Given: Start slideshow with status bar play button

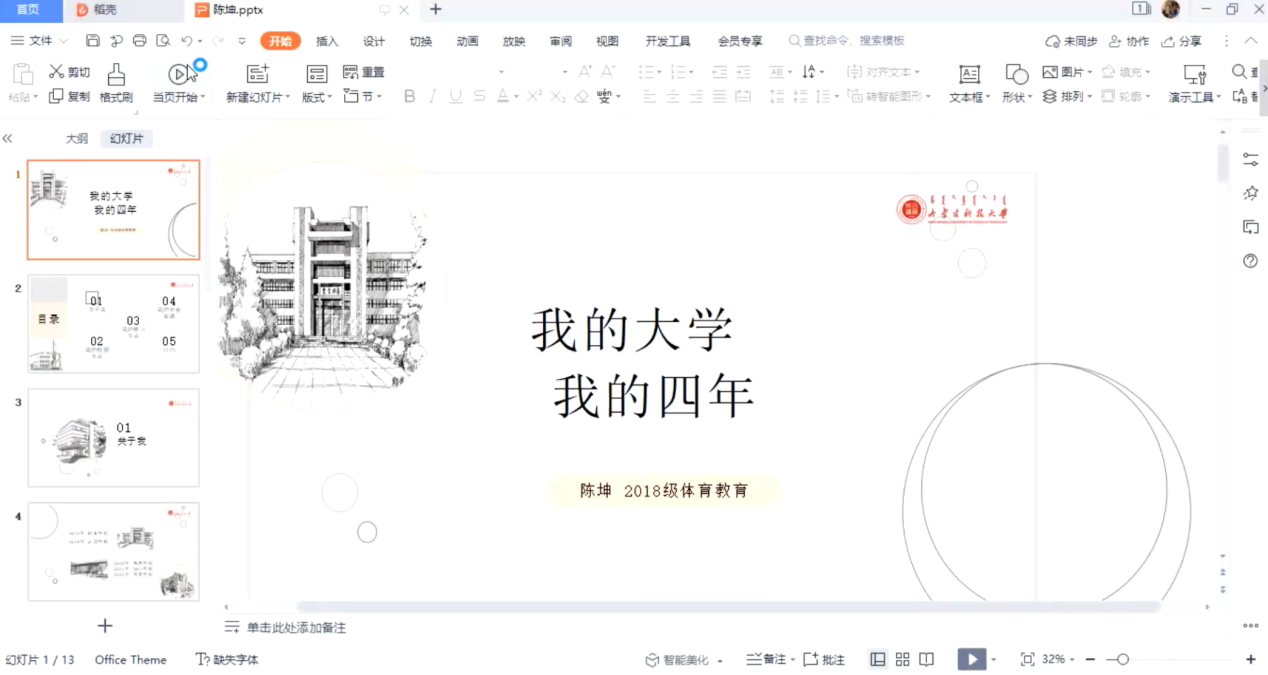Looking at the screenshot, I should [x=970, y=659].
